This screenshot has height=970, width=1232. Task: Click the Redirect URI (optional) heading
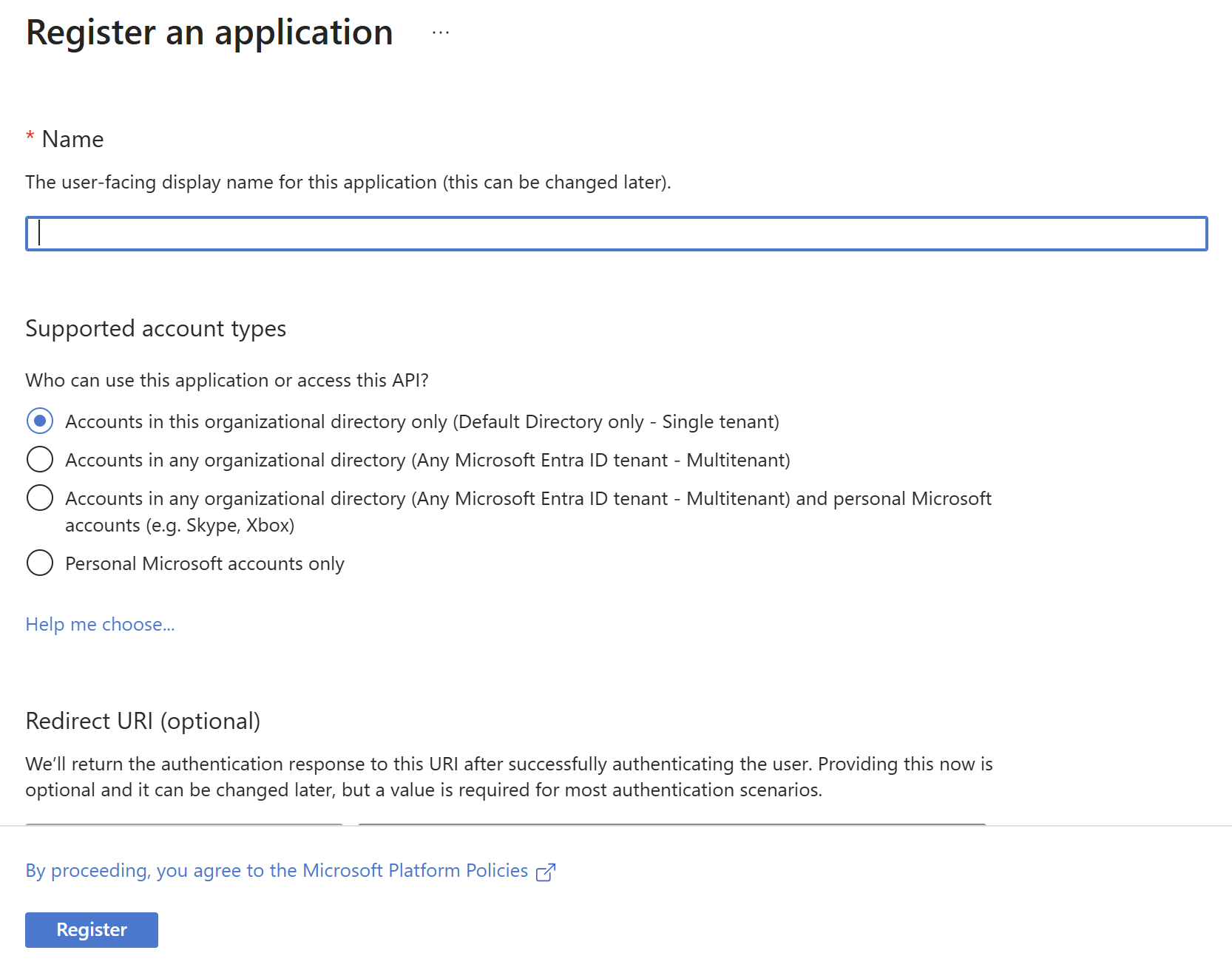143,721
